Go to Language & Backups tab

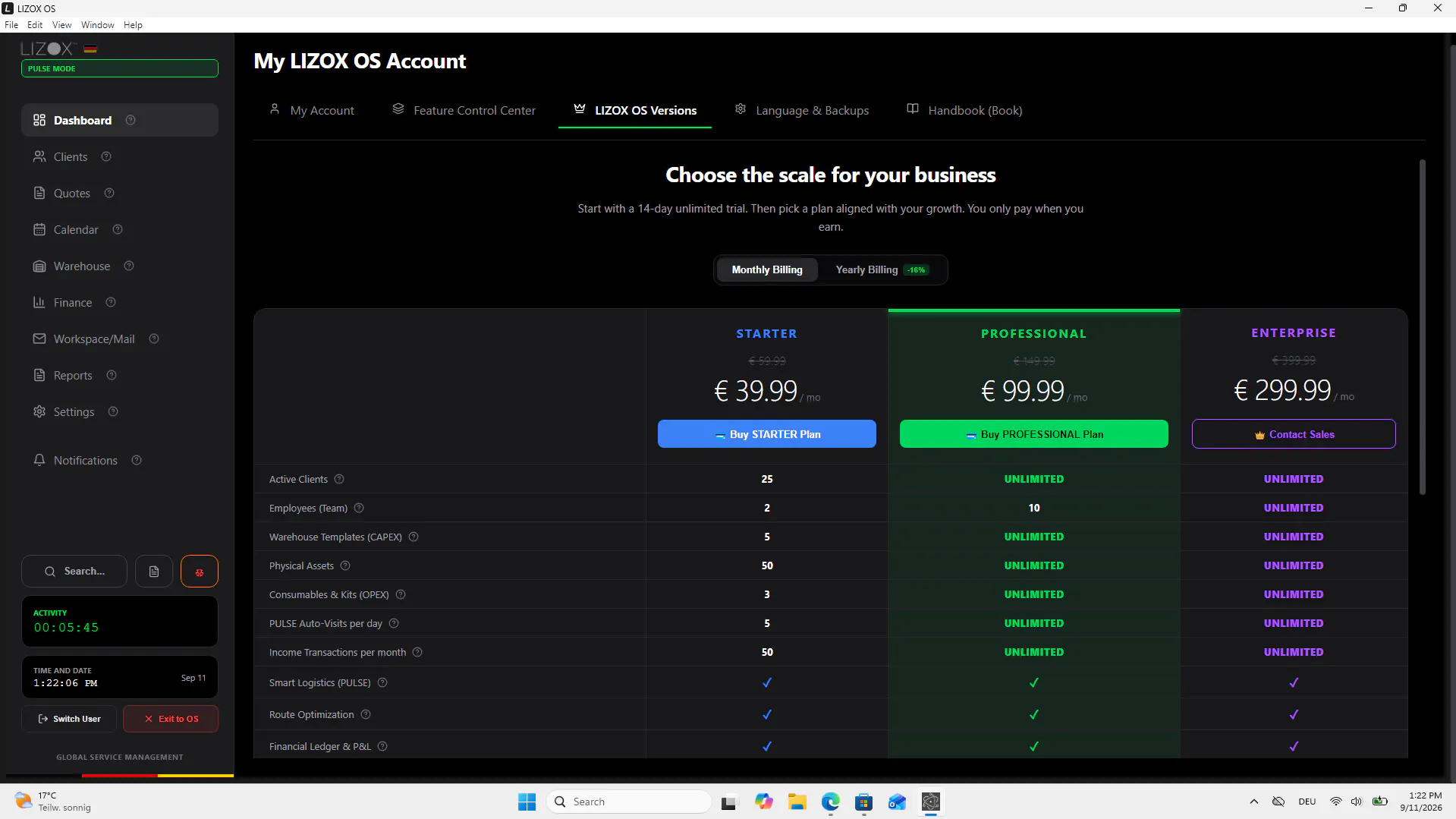coord(801,110)
